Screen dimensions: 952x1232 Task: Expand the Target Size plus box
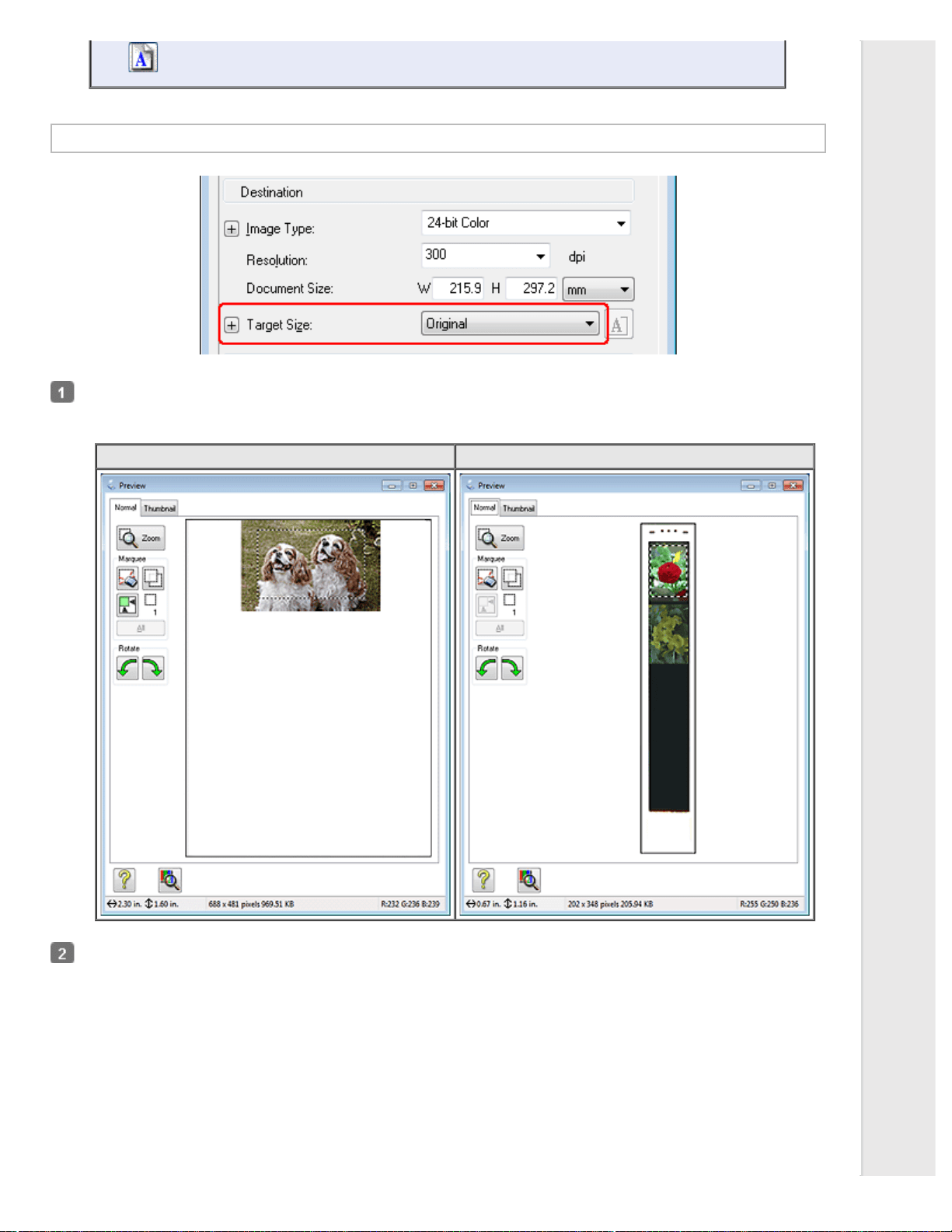pos(232,325)
